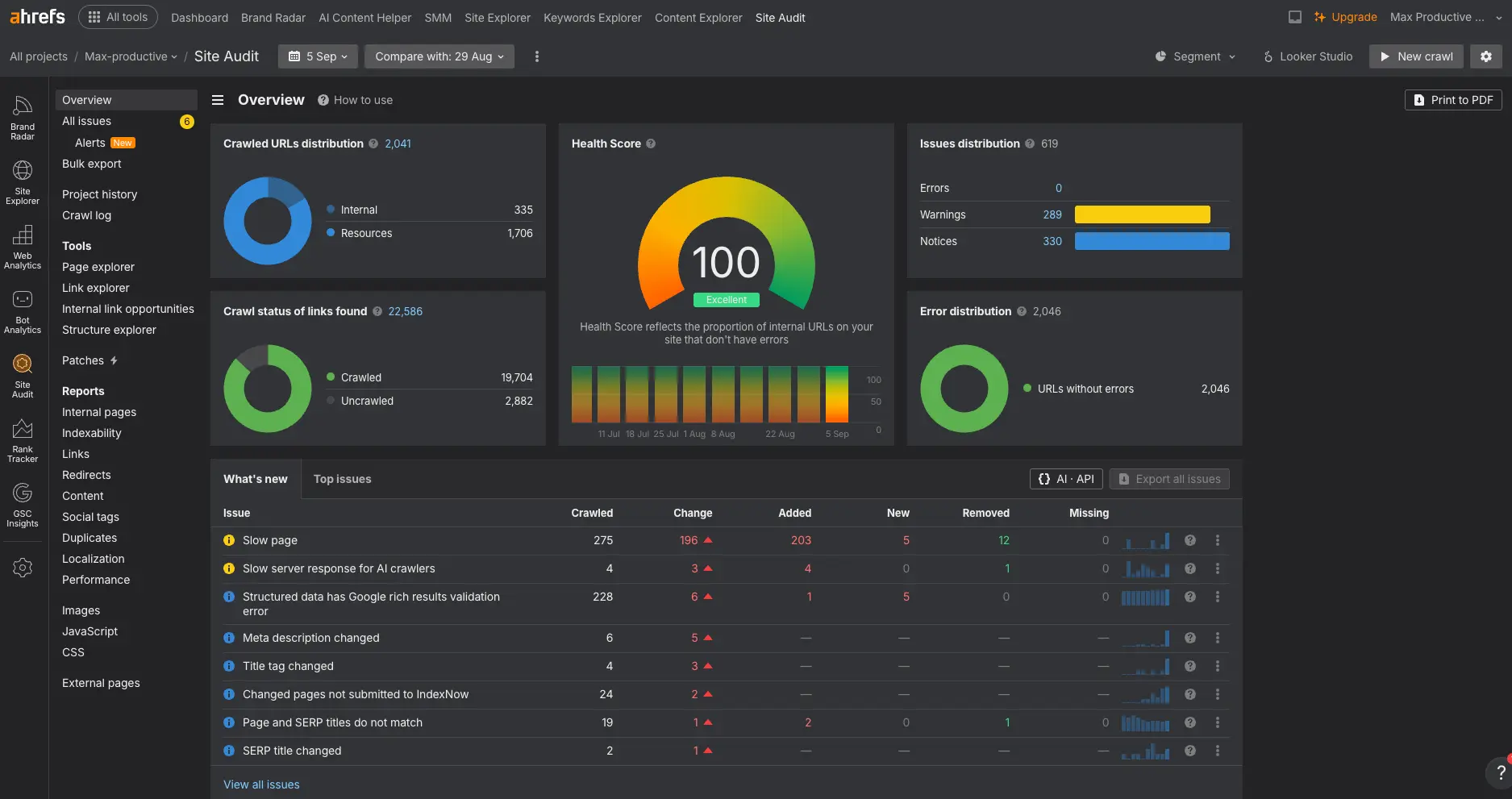Open the 5 Sep crawl date dropdown
Screen dimensions: 1512x799
pos(318,56)
